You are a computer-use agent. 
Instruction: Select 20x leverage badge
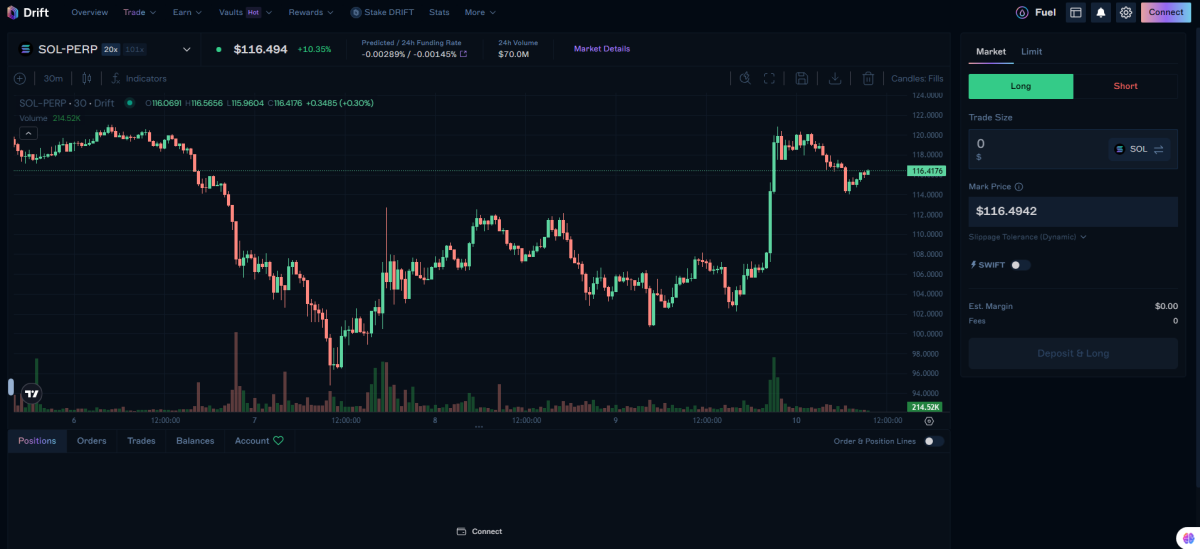[x=110, y=49]
